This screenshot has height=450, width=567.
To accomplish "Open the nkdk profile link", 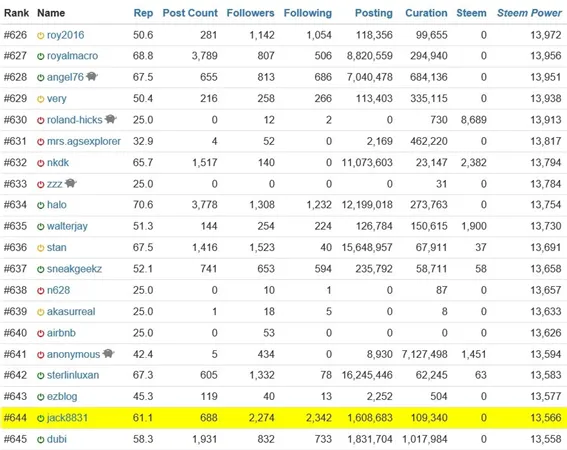I will point(58,163).
